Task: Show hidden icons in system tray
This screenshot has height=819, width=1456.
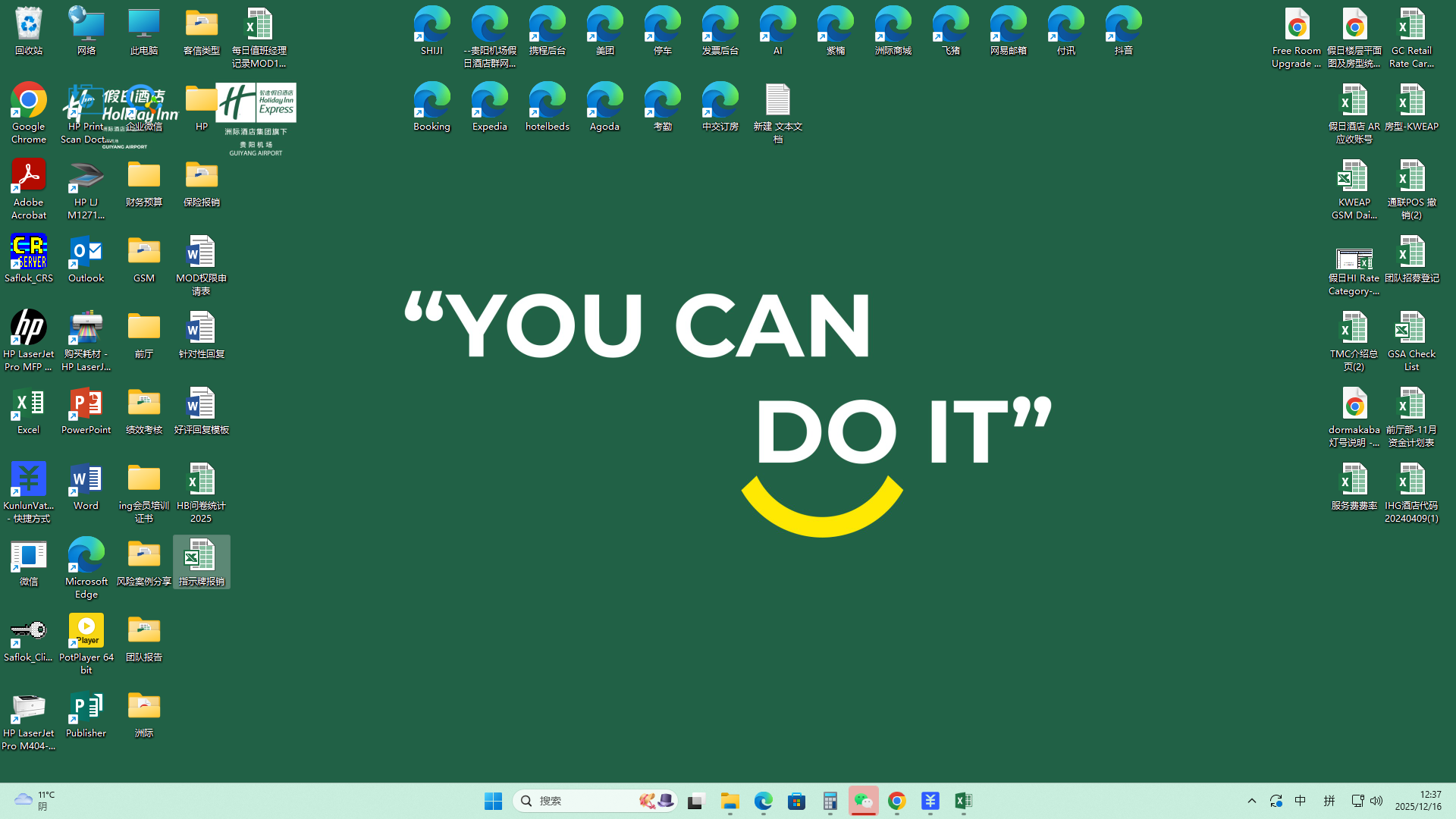Action: (1252, 801)
